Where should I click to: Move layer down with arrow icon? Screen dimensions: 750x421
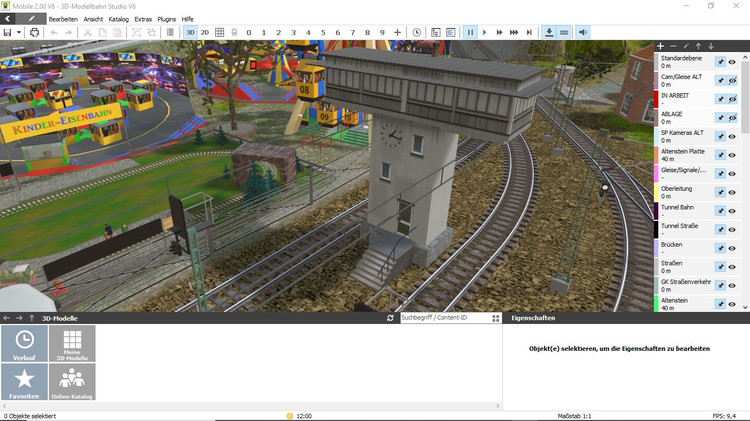click(711, 46)
